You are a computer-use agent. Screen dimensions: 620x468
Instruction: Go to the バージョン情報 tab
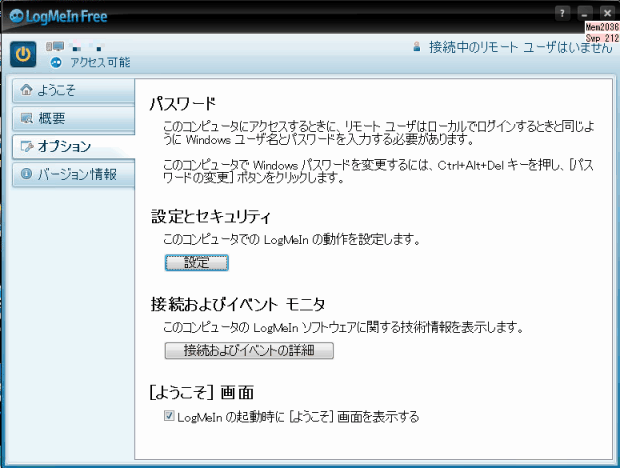click(x=74, y=174)
